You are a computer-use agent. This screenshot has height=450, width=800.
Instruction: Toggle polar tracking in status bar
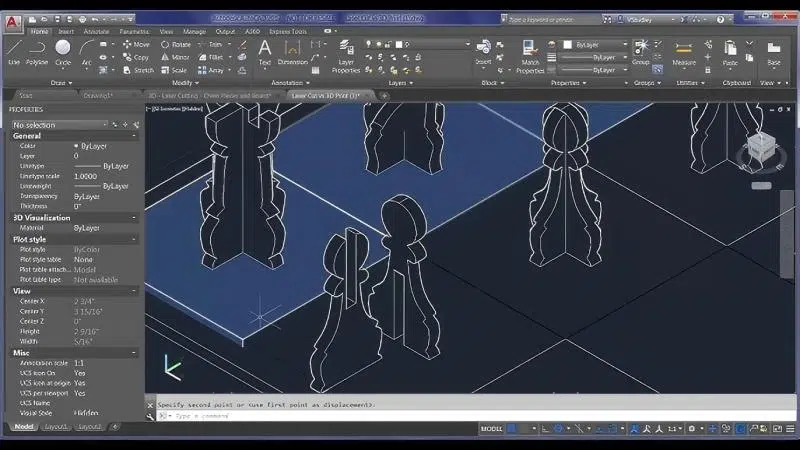point(559,429)
